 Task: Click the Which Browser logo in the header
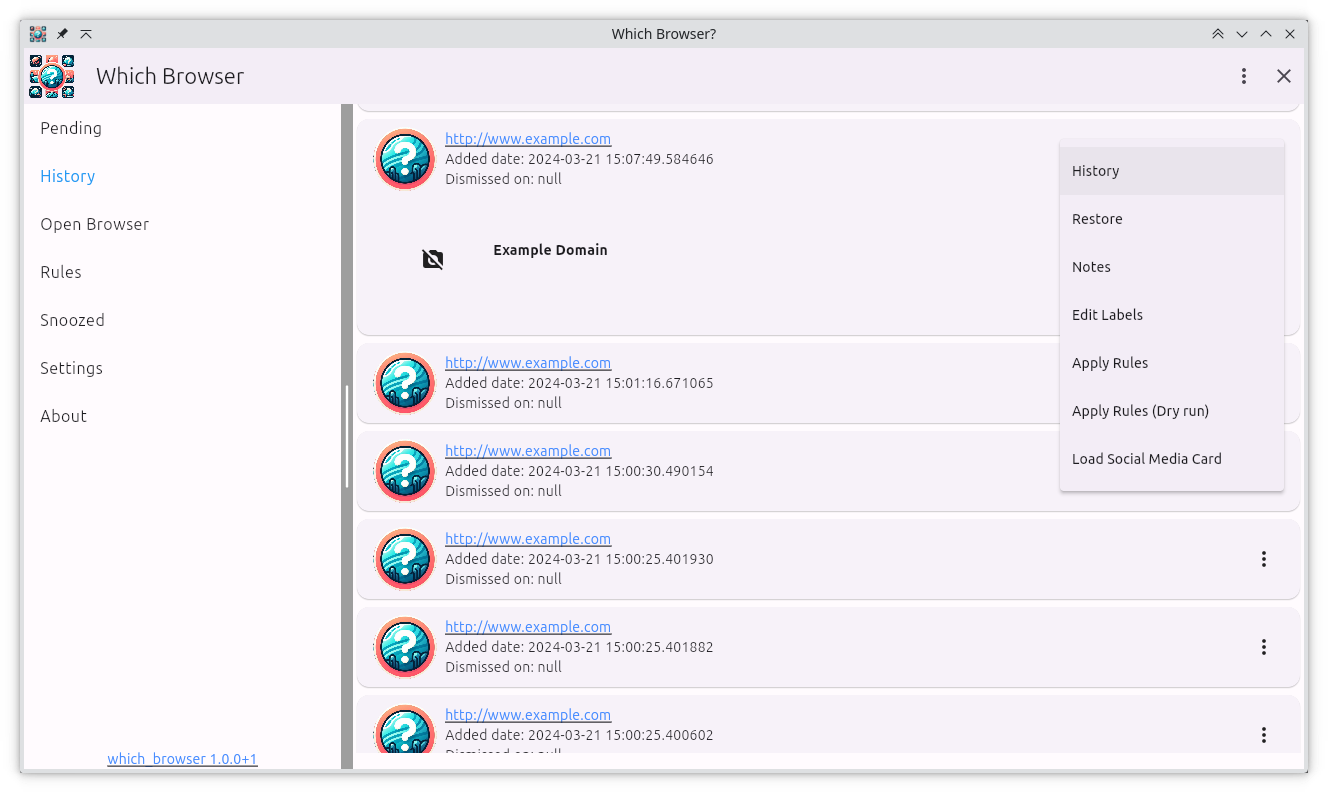(x=51, y=76)
